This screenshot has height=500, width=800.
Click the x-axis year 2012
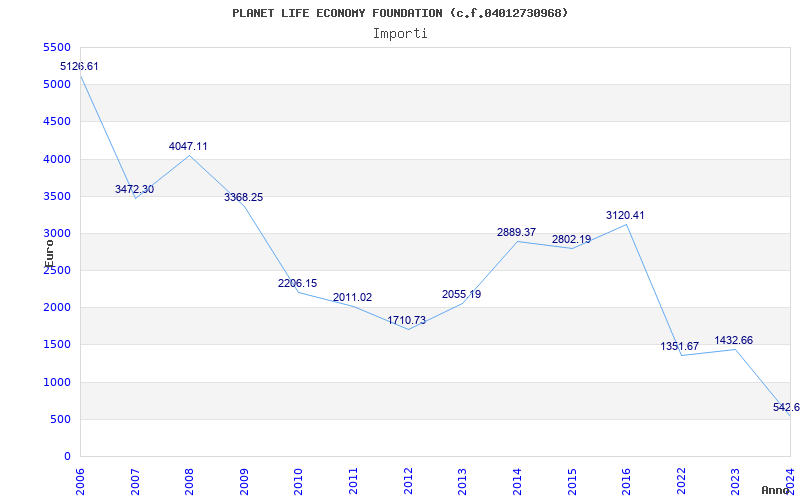point(408,482)
